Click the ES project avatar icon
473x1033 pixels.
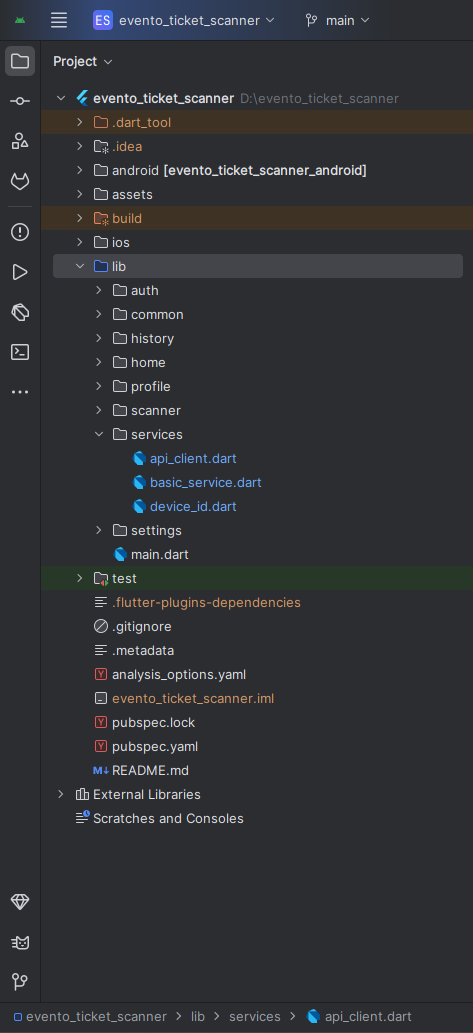[103, 20]
